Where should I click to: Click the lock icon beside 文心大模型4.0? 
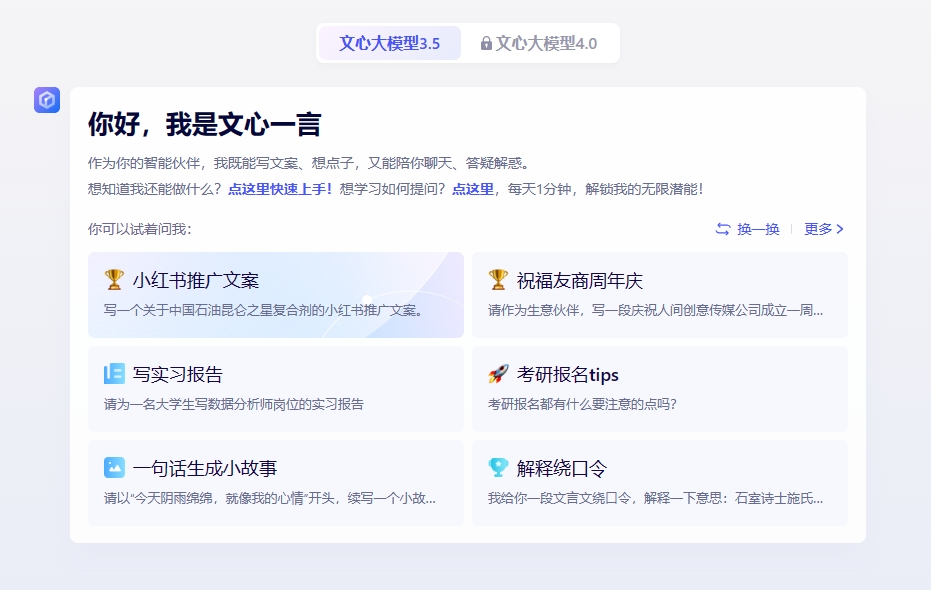486,44
